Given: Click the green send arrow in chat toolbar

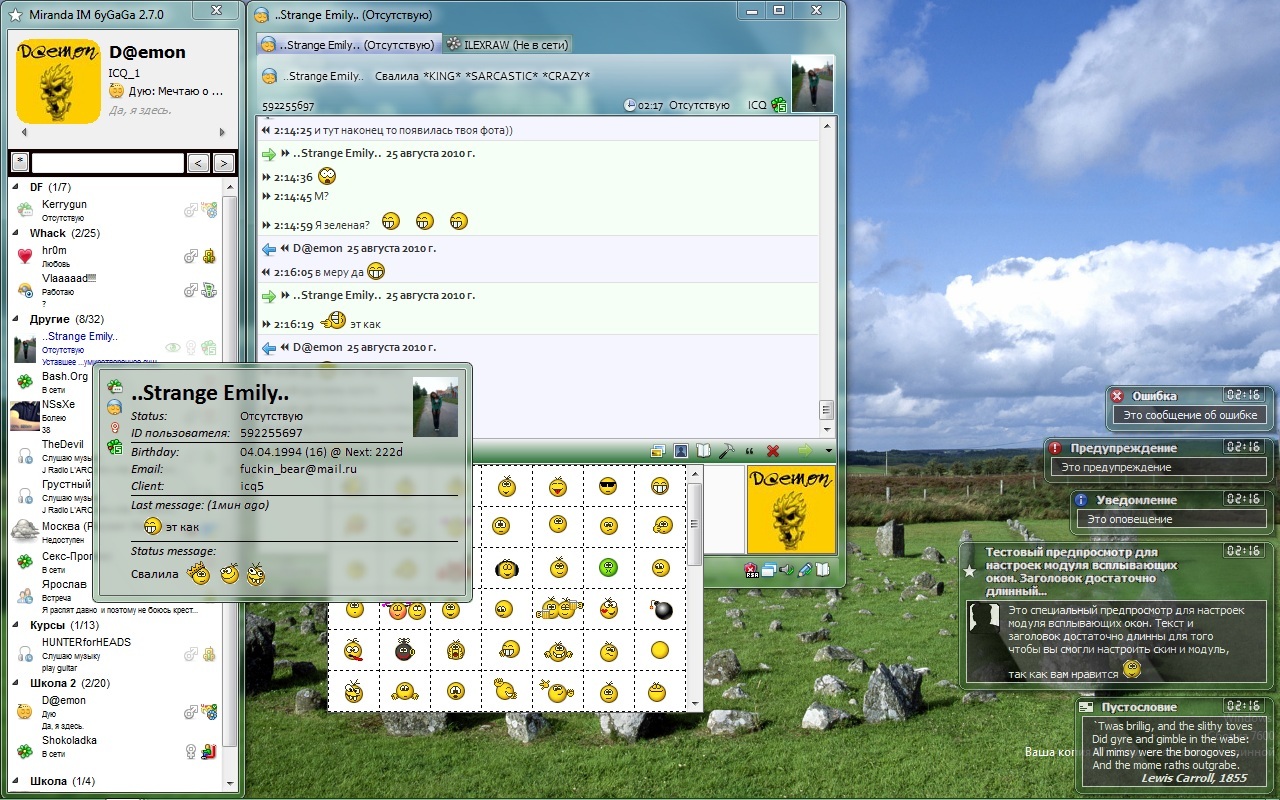Looking at the screenshot, I should (803, 451).
